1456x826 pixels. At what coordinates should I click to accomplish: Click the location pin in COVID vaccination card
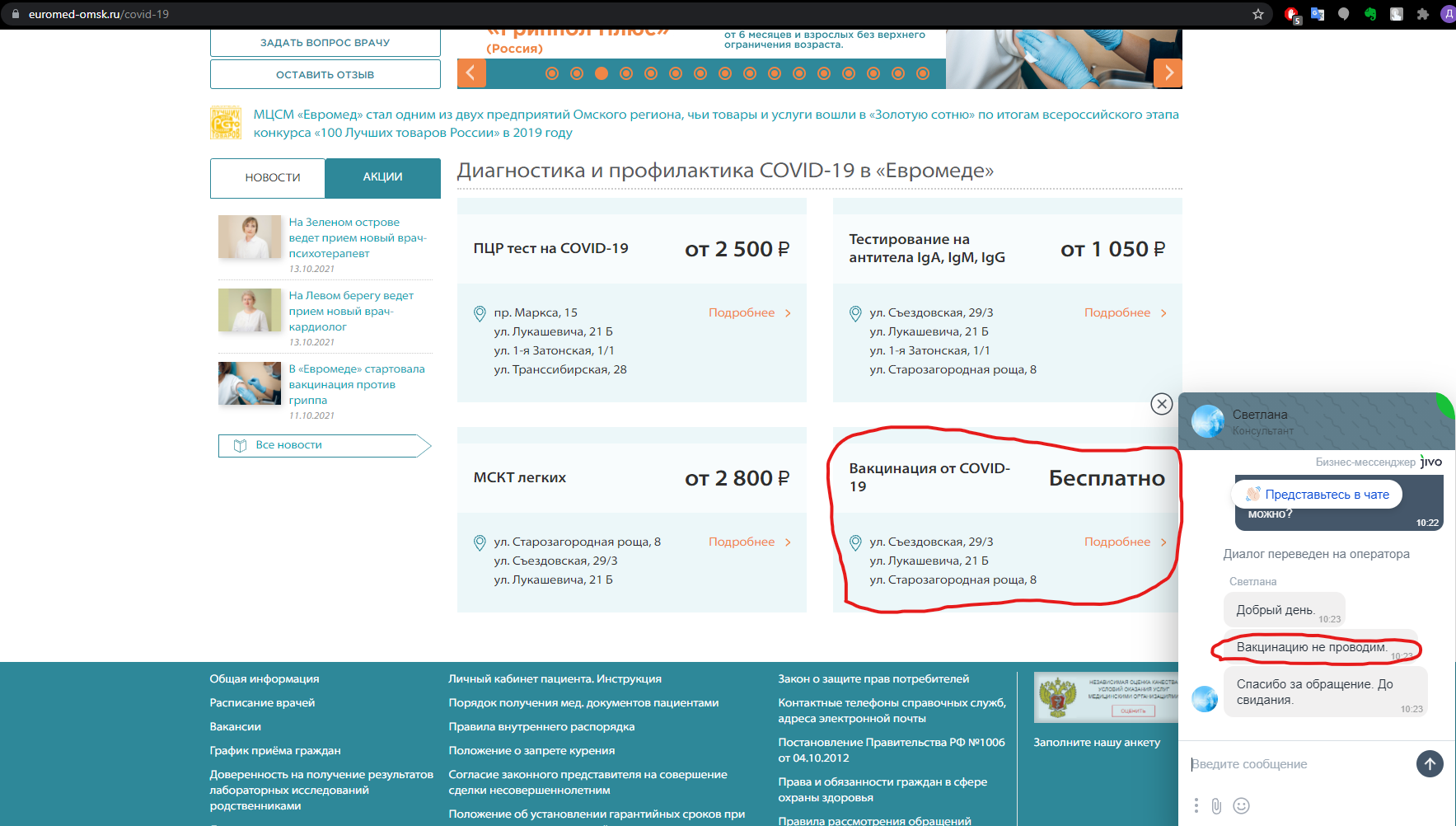[855, 542]
